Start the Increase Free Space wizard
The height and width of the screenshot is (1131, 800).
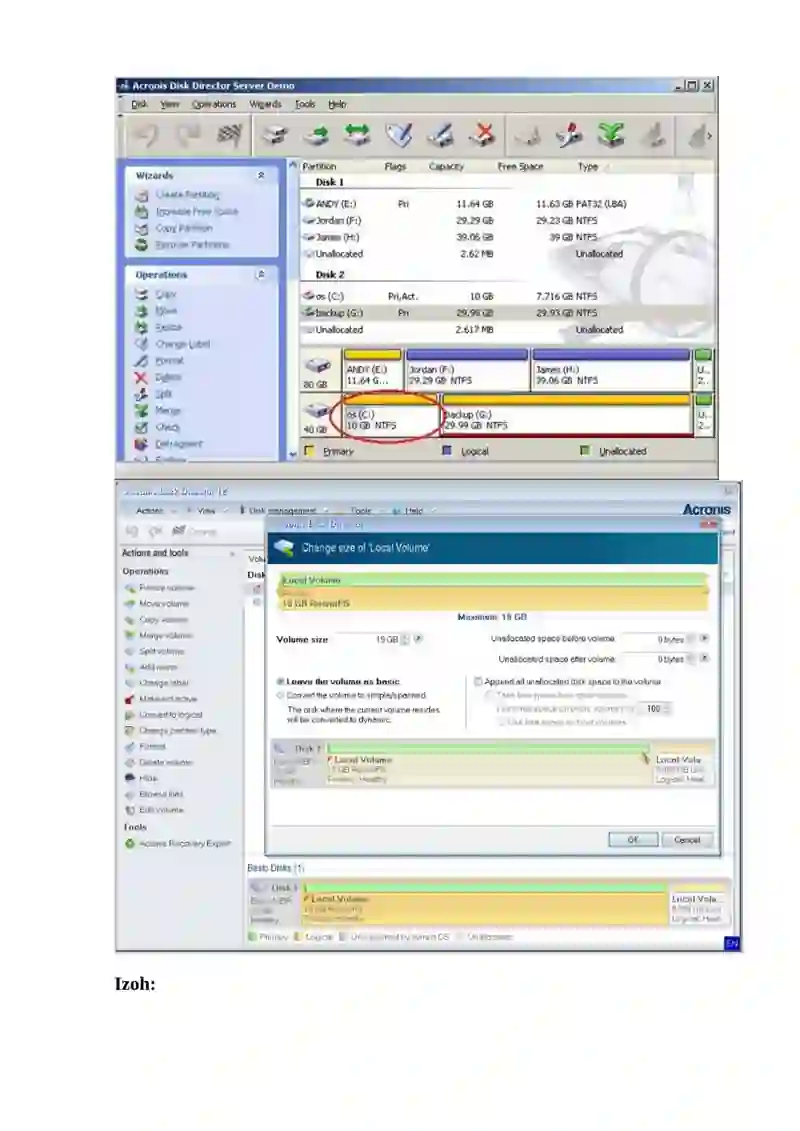point(197,211)
